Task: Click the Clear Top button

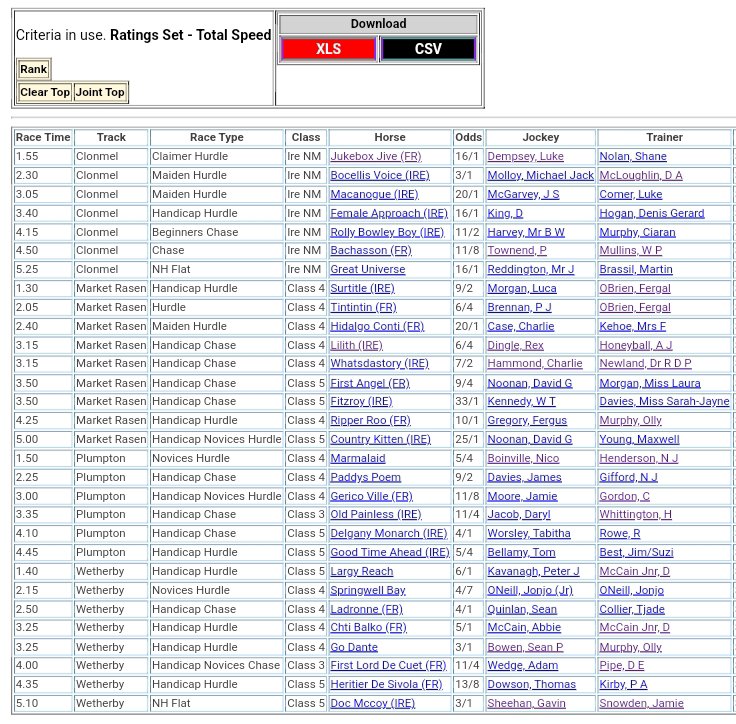Action: [x=45, y=92]
